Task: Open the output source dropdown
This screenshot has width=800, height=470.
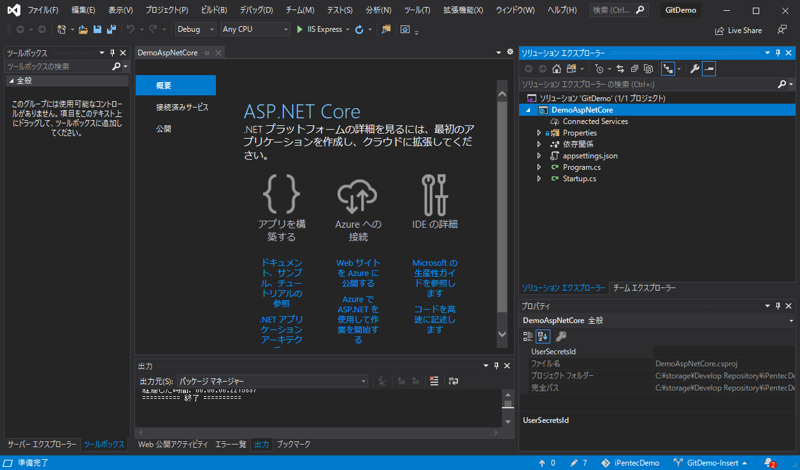Action: (x=272, y=381)
